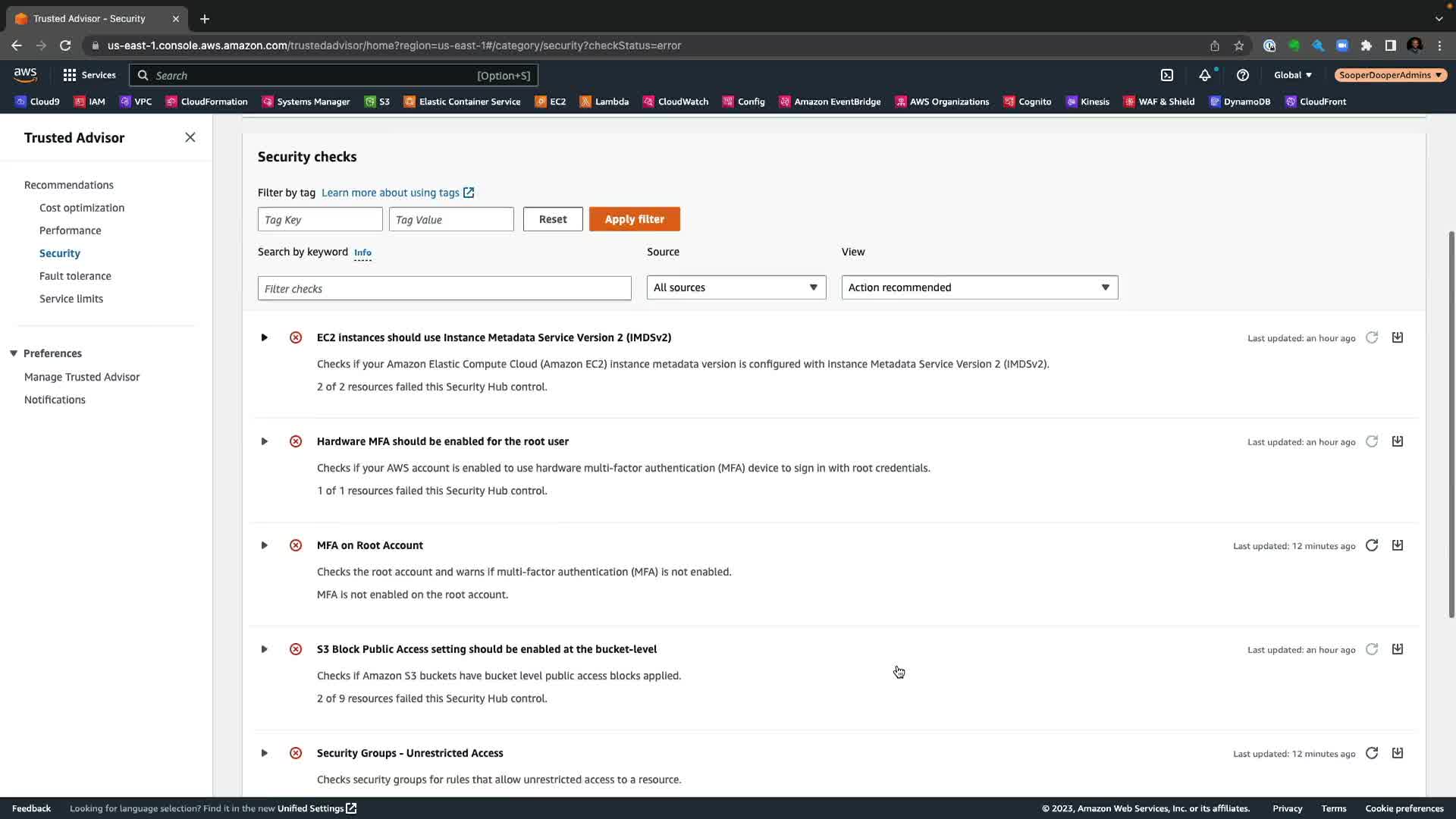This screenshot has width=1456, height=819.
Task: Refresh the Security Groups Unrestricted Access check
Action: [1372, 753]
